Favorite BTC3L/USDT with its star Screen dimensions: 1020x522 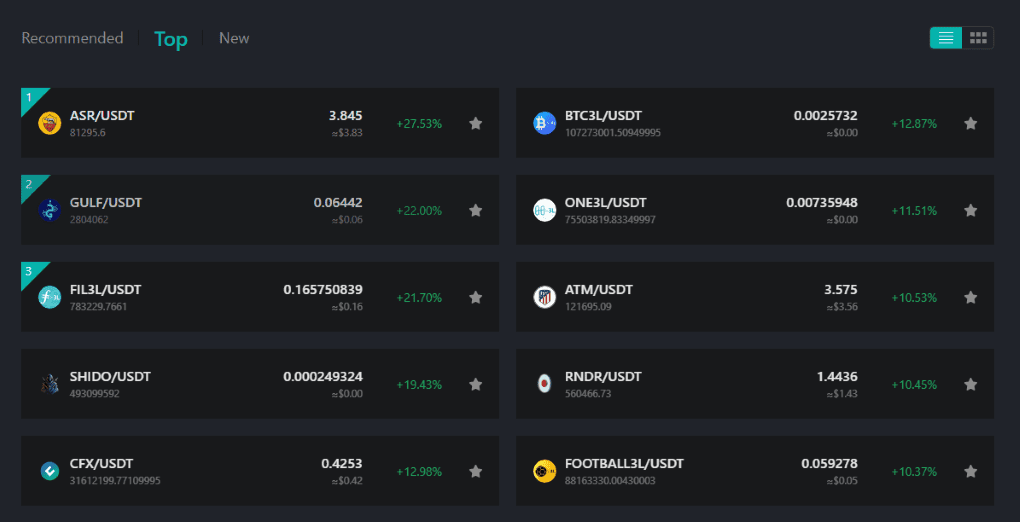(971, 123)
